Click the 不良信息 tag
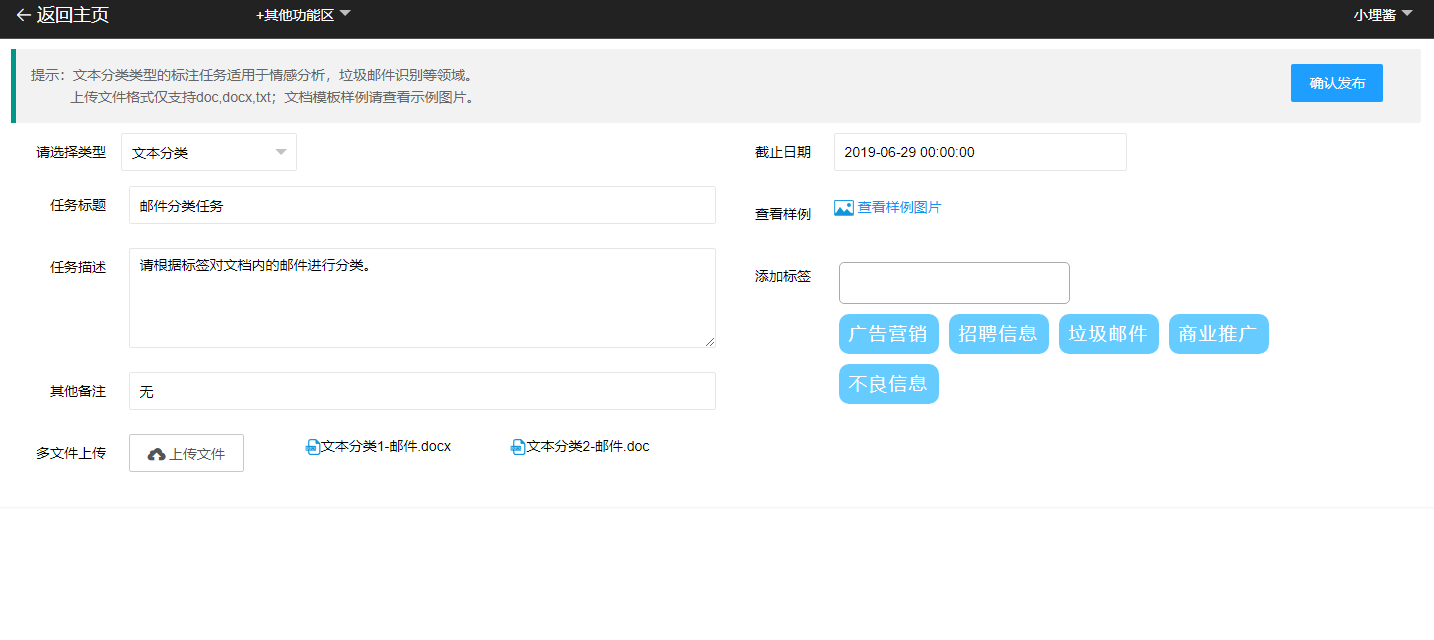Image resolution: width=1434 pixels, height=640 pixels. (888, 384)
